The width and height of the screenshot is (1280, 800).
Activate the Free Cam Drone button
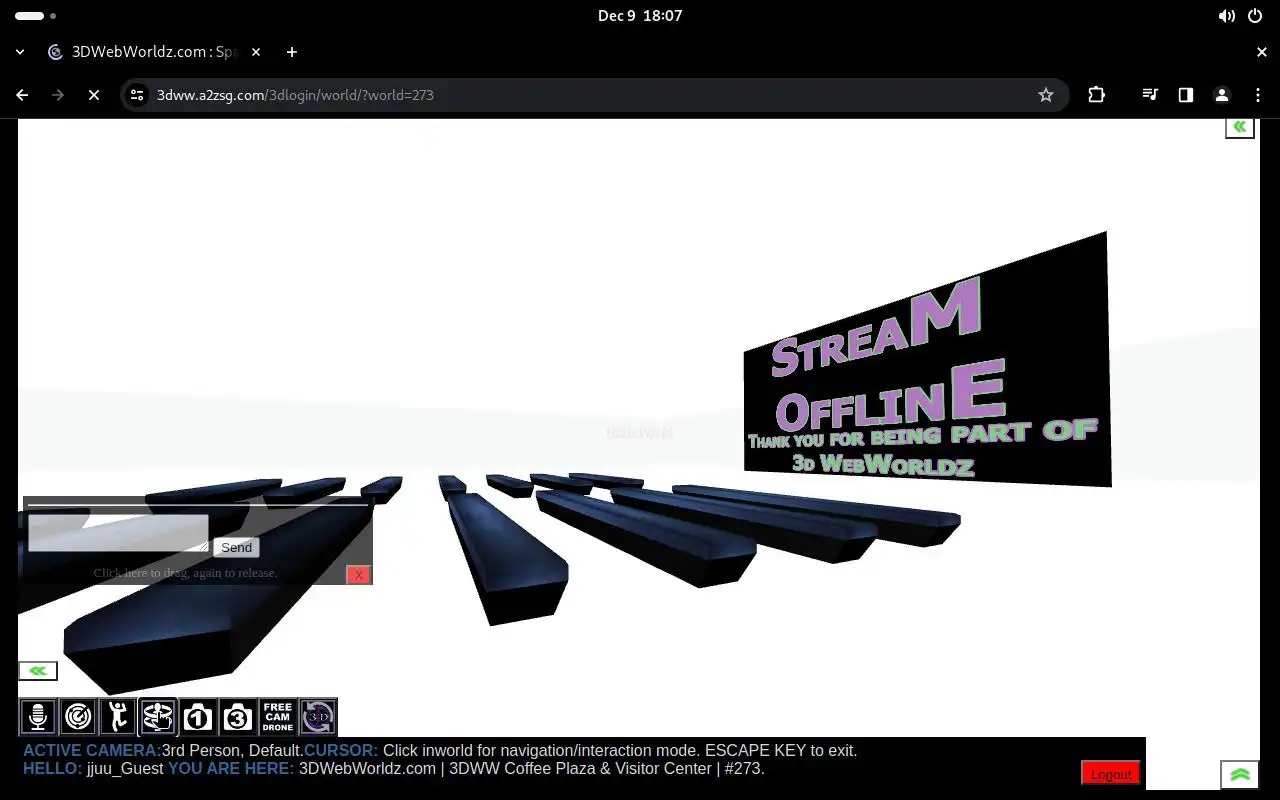tap(278, 717)
